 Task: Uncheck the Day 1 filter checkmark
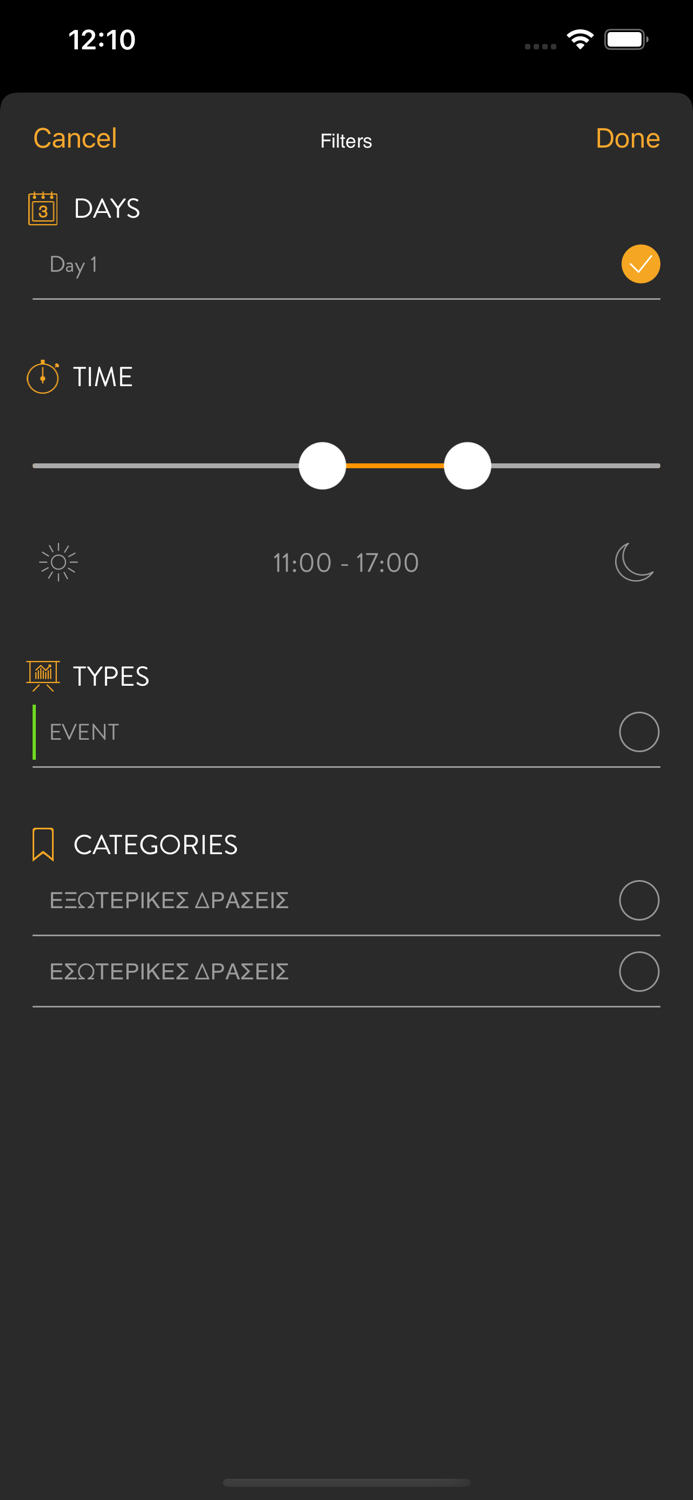coord(640,264)
